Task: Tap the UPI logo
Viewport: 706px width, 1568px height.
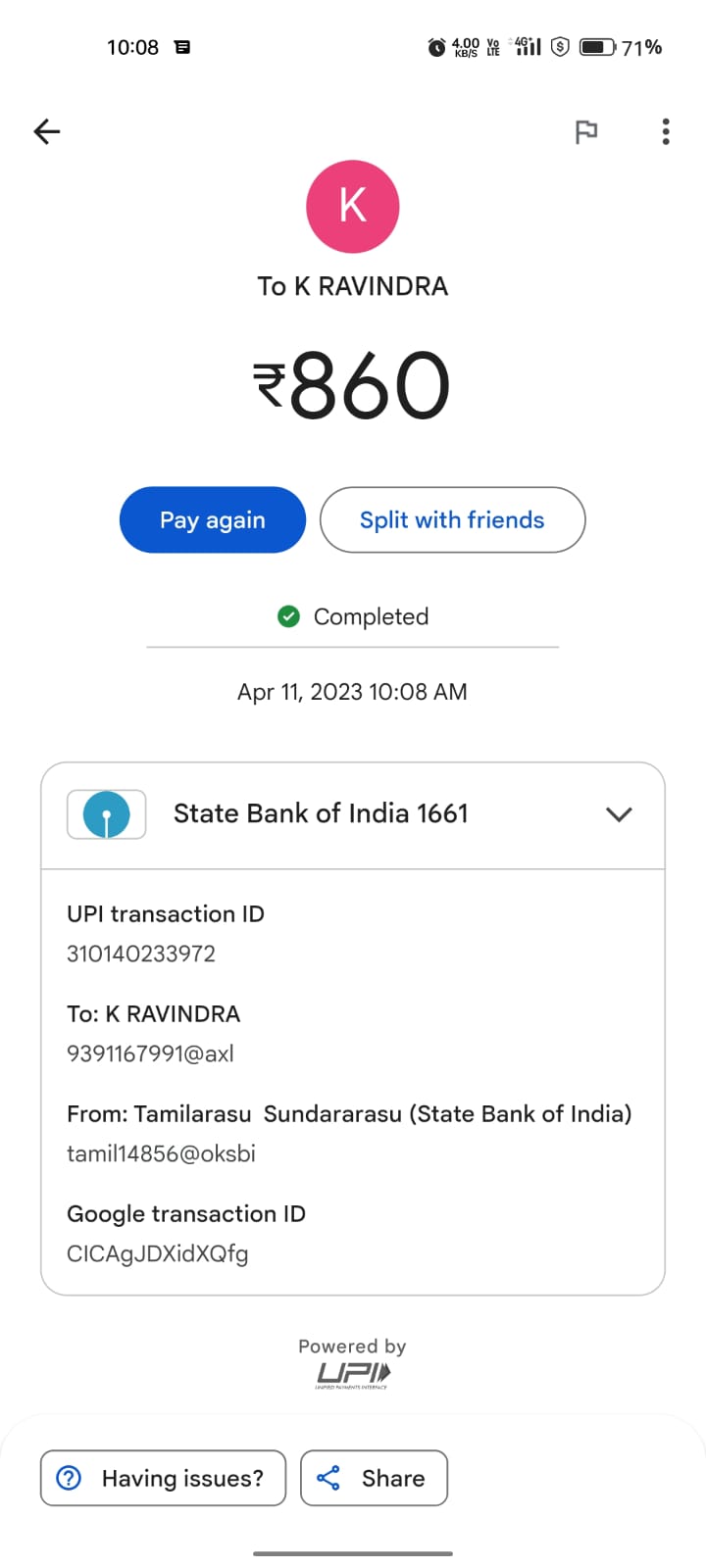Action: click(353, 1374)
